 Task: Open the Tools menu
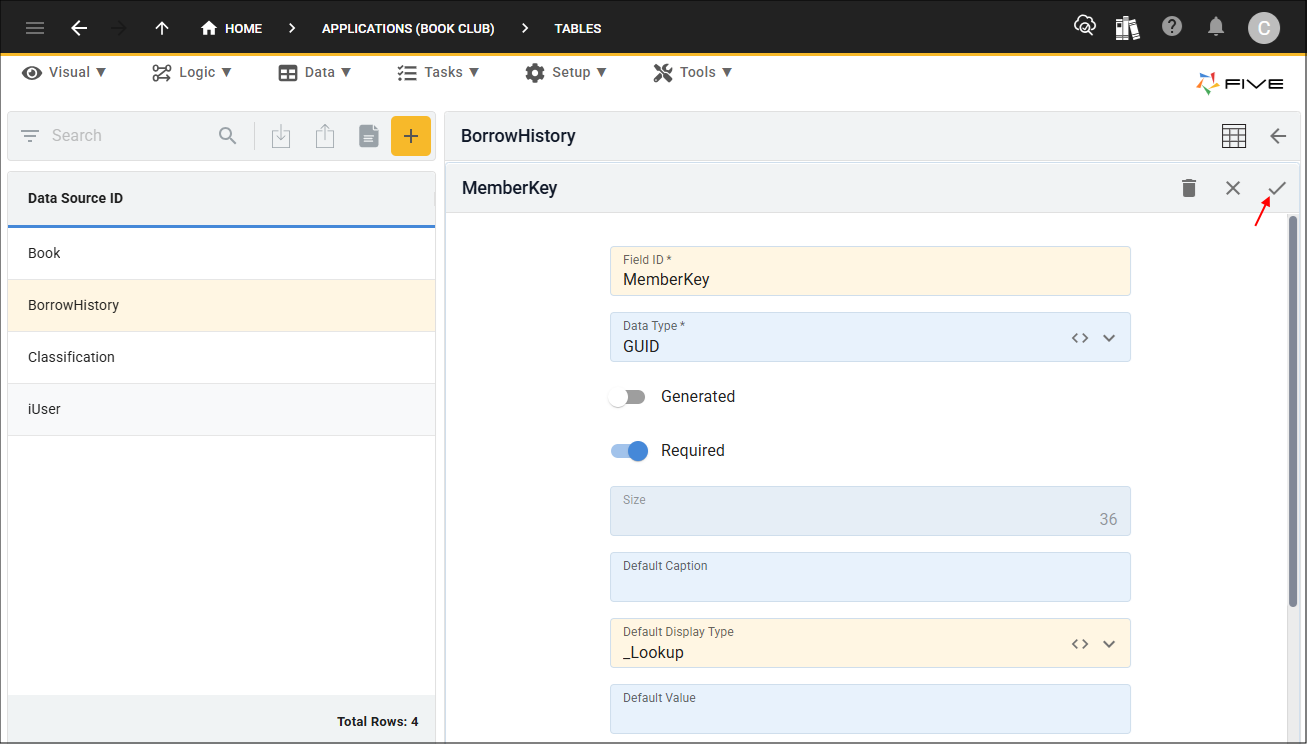[x=693, y=72]
